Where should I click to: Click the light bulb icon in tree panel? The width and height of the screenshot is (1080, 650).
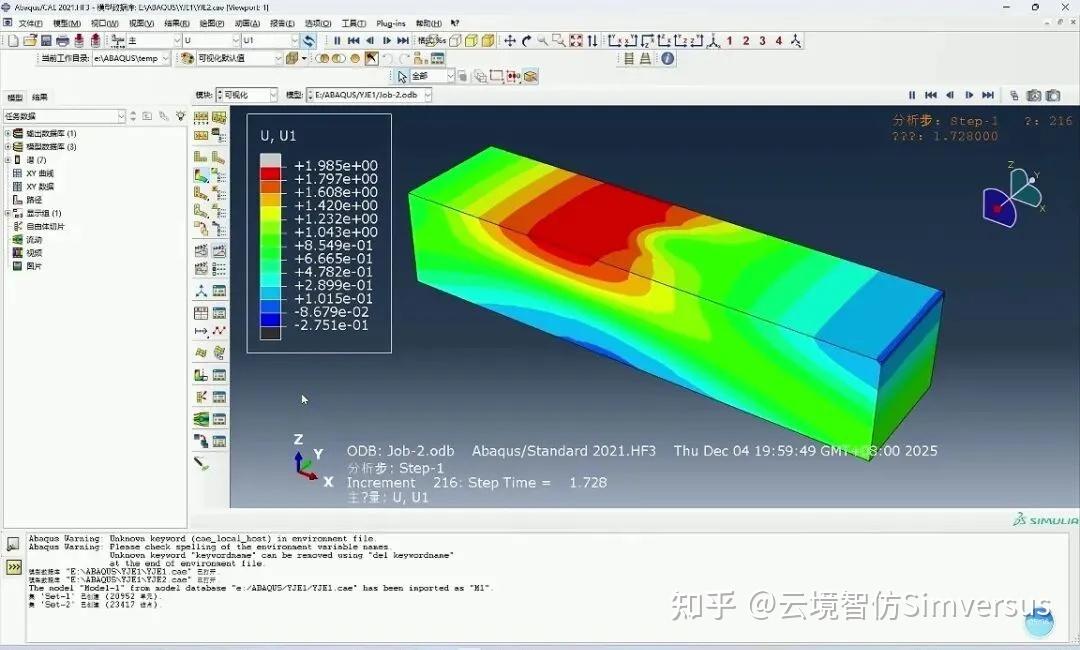click(x=180, y=116)
